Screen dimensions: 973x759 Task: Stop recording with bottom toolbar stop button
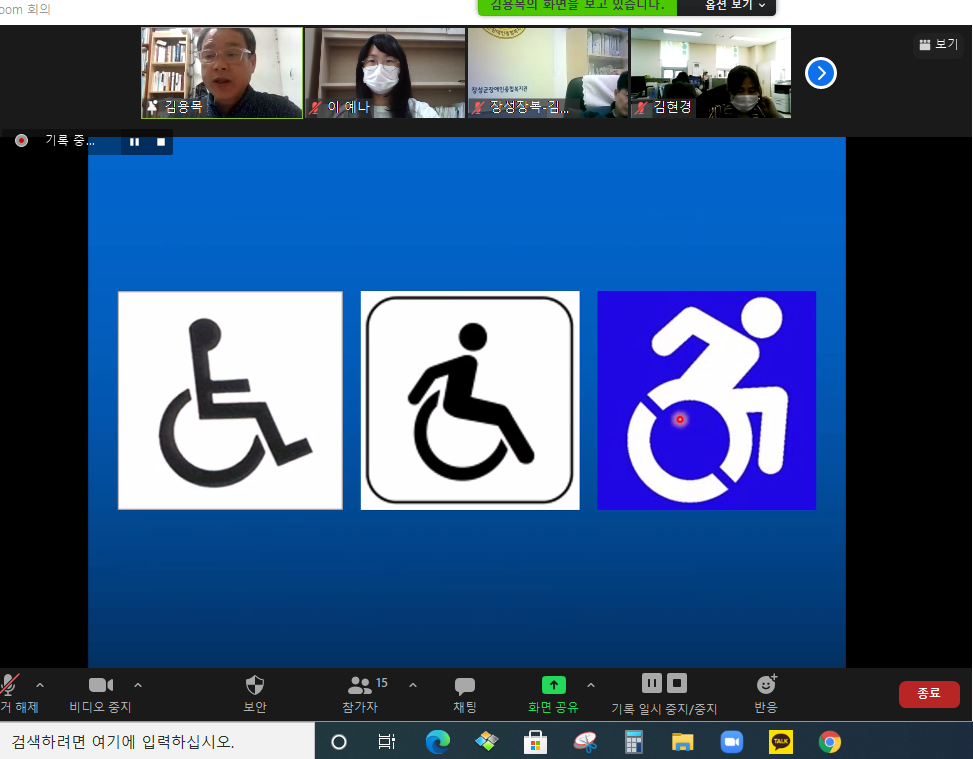pyautogui.click(x=677, y=683)
